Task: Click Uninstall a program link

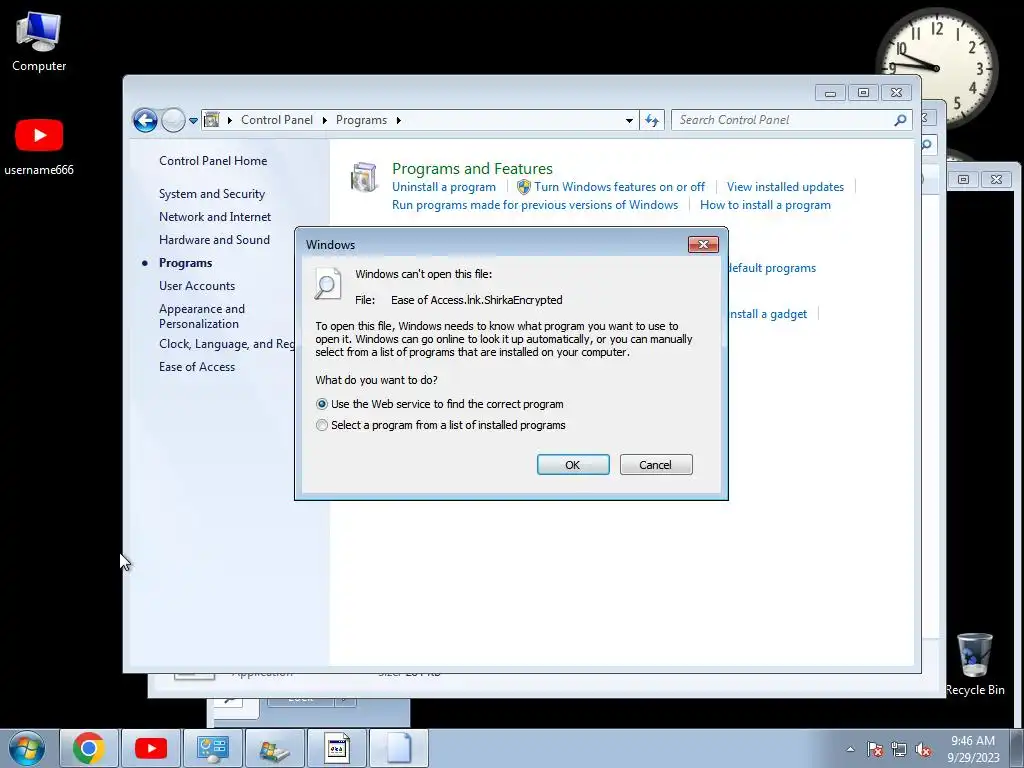Action: 443,187
